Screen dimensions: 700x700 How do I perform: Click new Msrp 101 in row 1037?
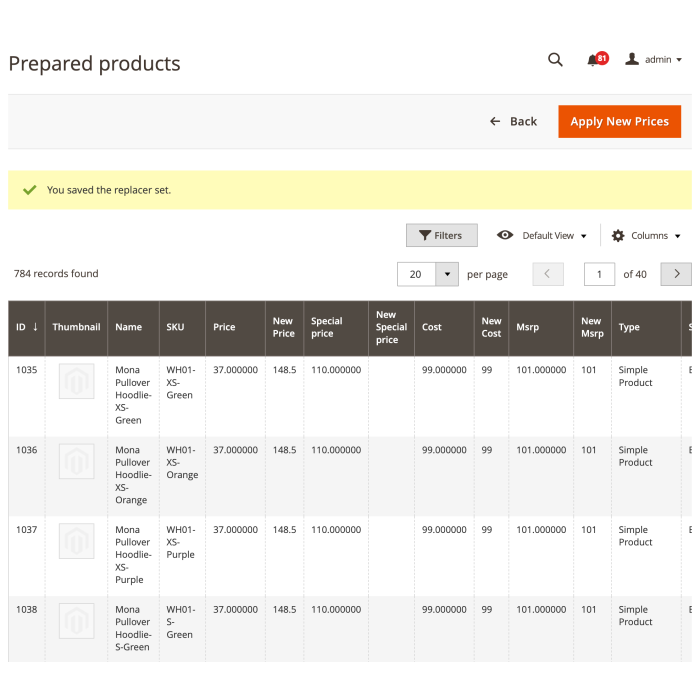[x=588, y=529]
